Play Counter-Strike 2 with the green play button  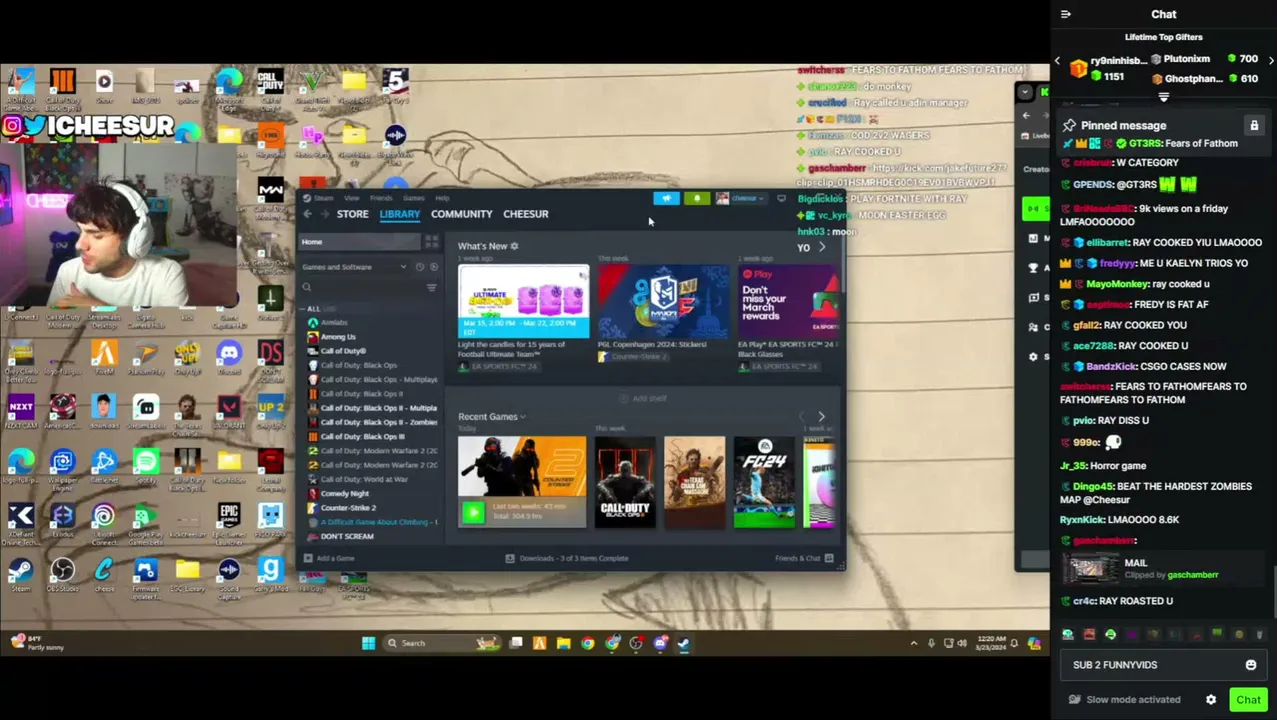(473, 513)
